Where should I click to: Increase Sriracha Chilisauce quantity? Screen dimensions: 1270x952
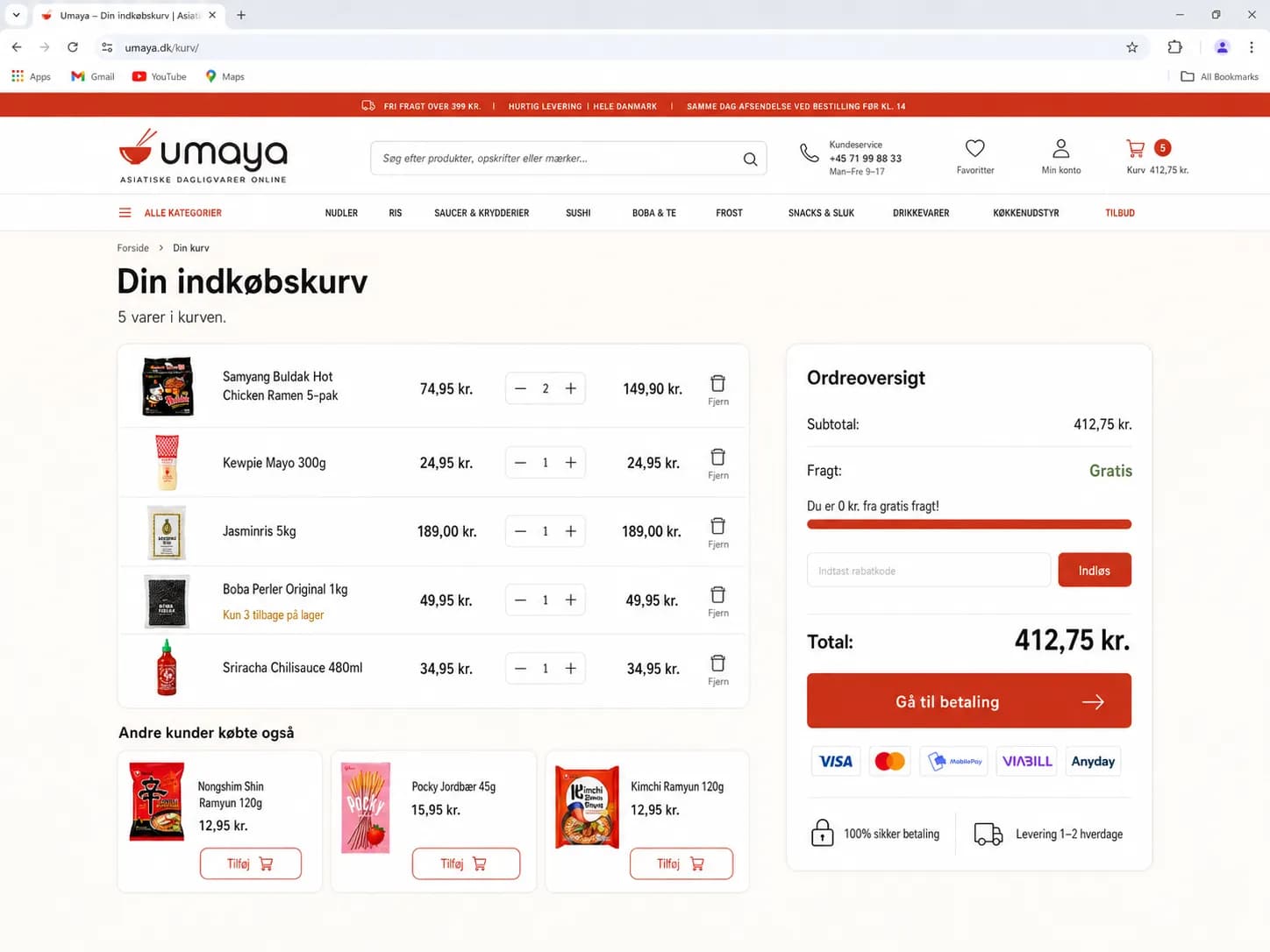pos(570,668)
